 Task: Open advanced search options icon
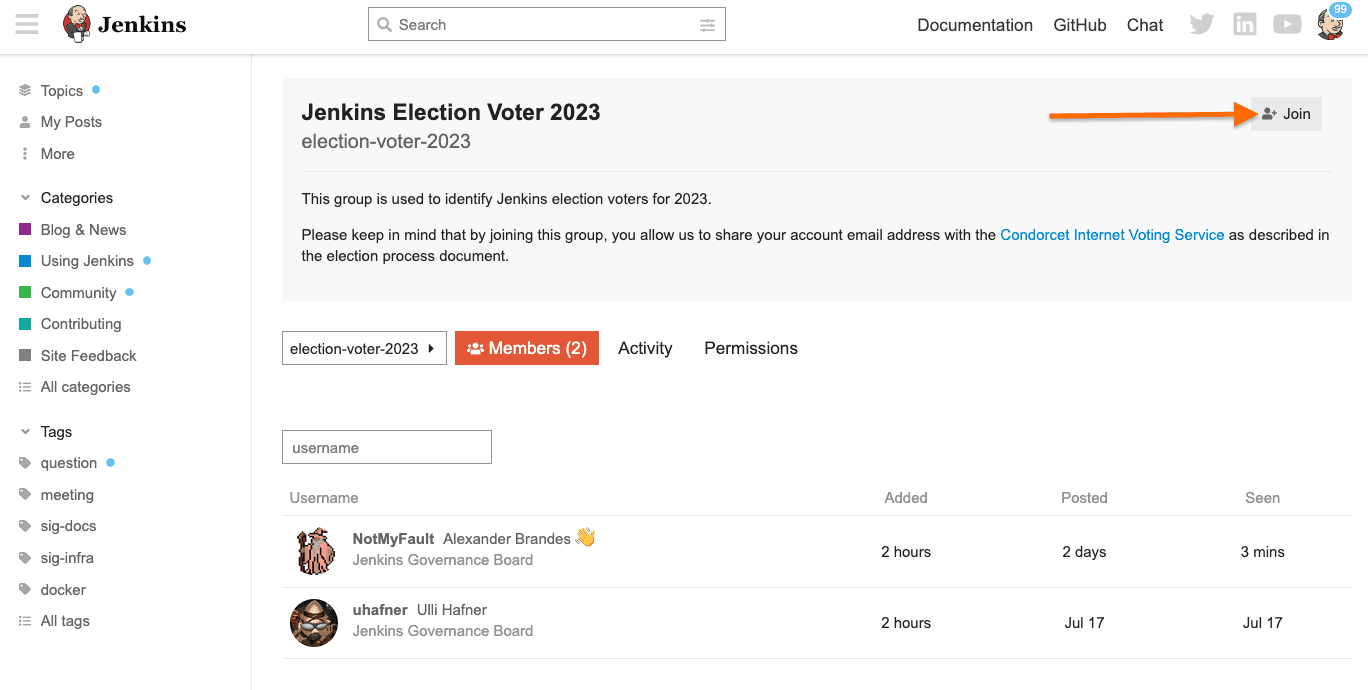708,24
